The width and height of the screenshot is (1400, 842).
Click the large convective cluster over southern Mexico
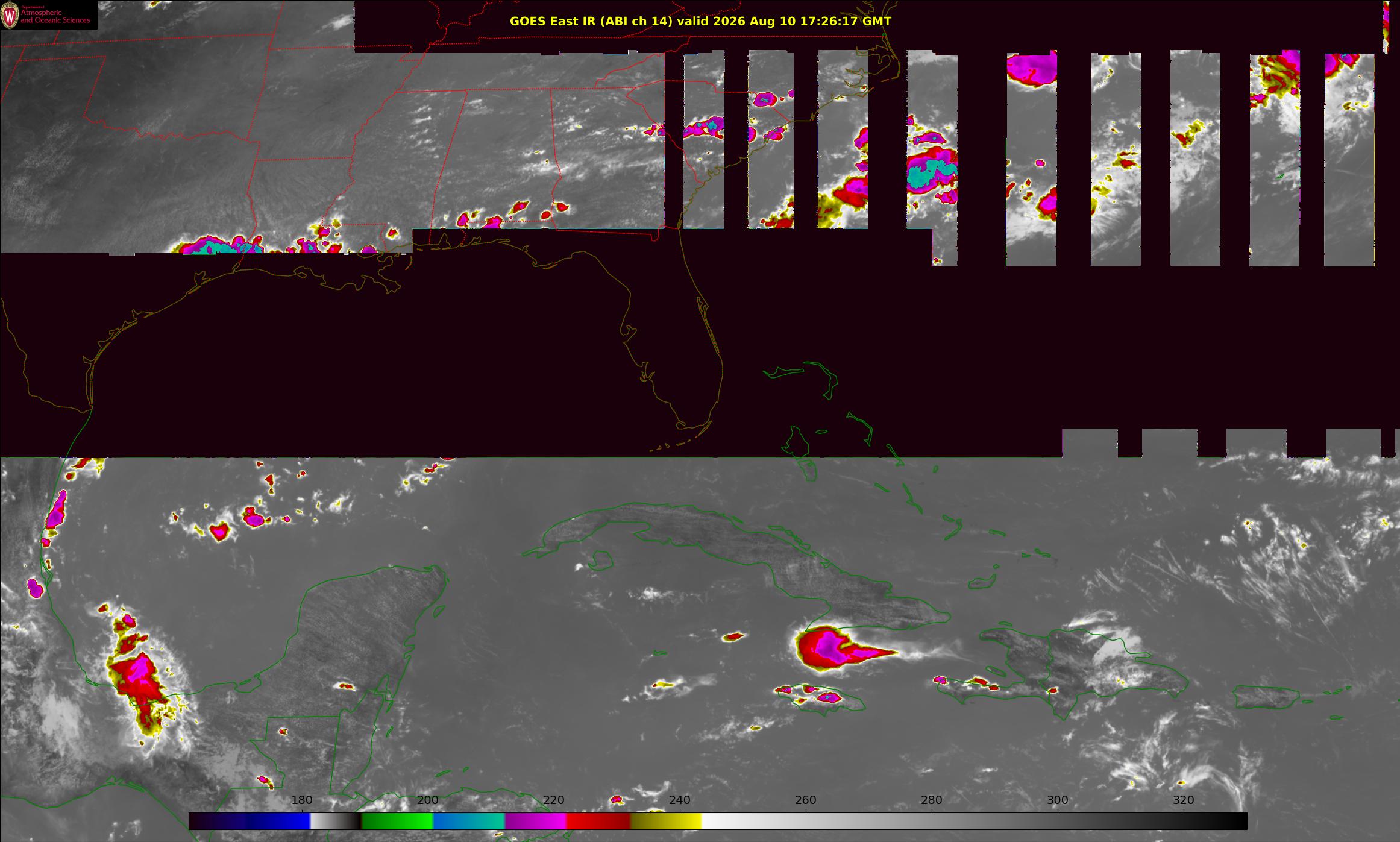pyautogui.click(x=140, y=680)
